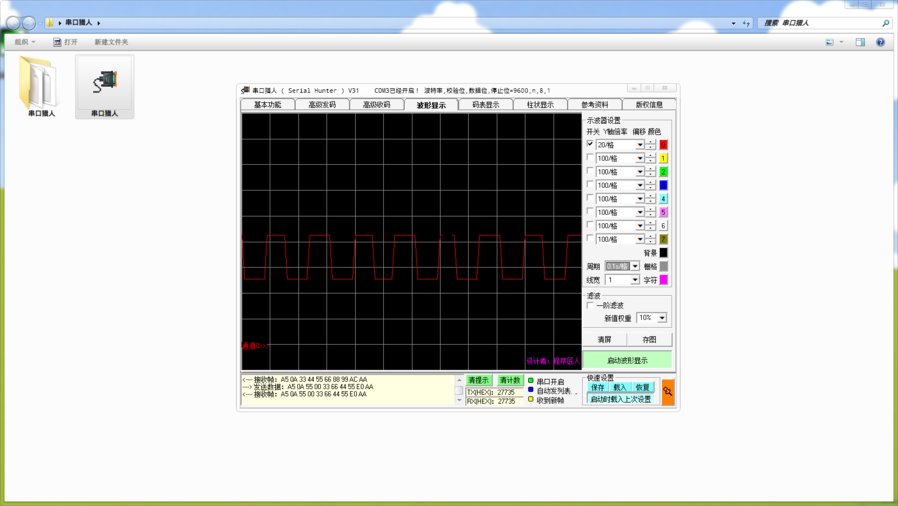Toggle the Explorer preview pane icon
The width and height of the screenshot is (898, 506).
(860, 42)
